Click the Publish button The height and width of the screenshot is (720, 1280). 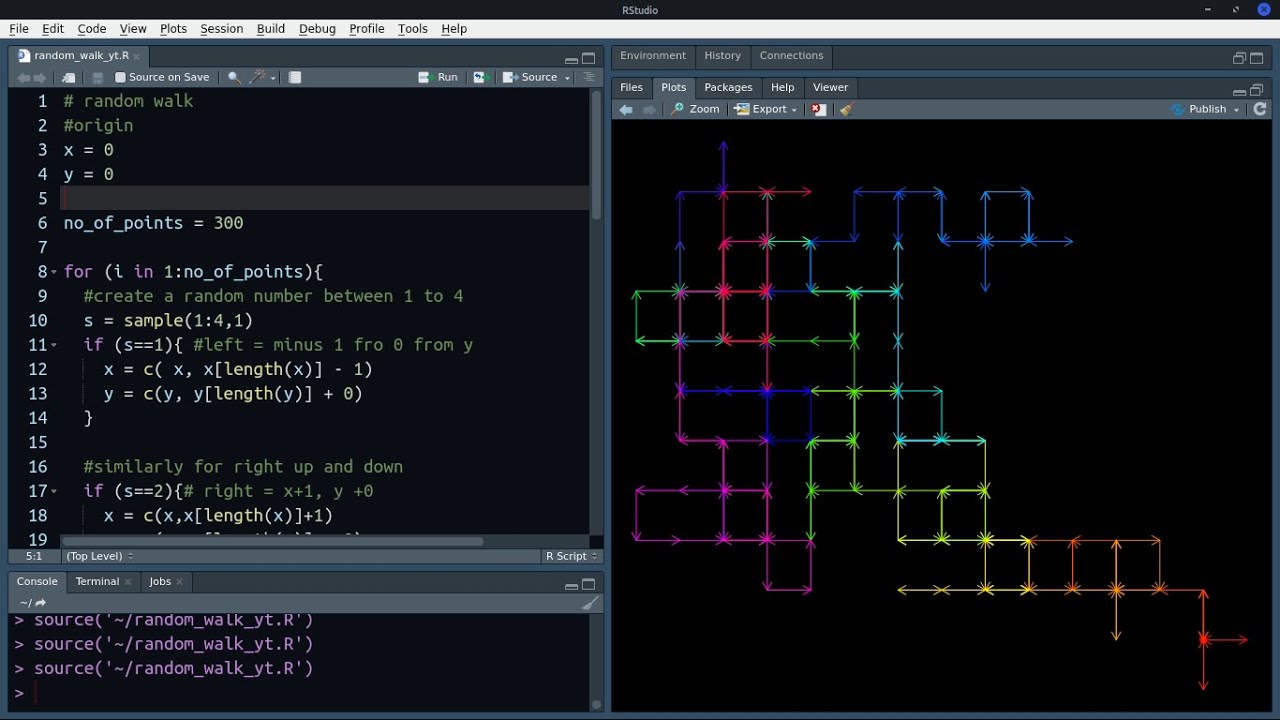[1198, 109]
